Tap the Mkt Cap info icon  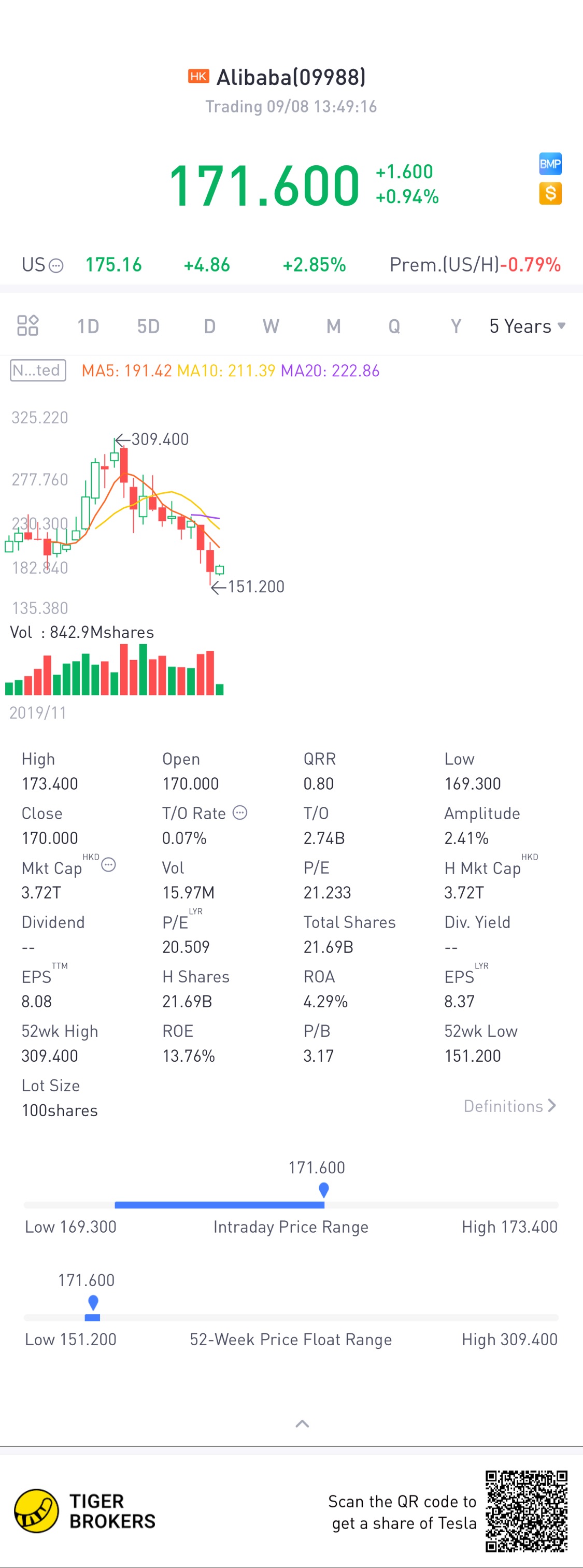[x=108, y=864]
